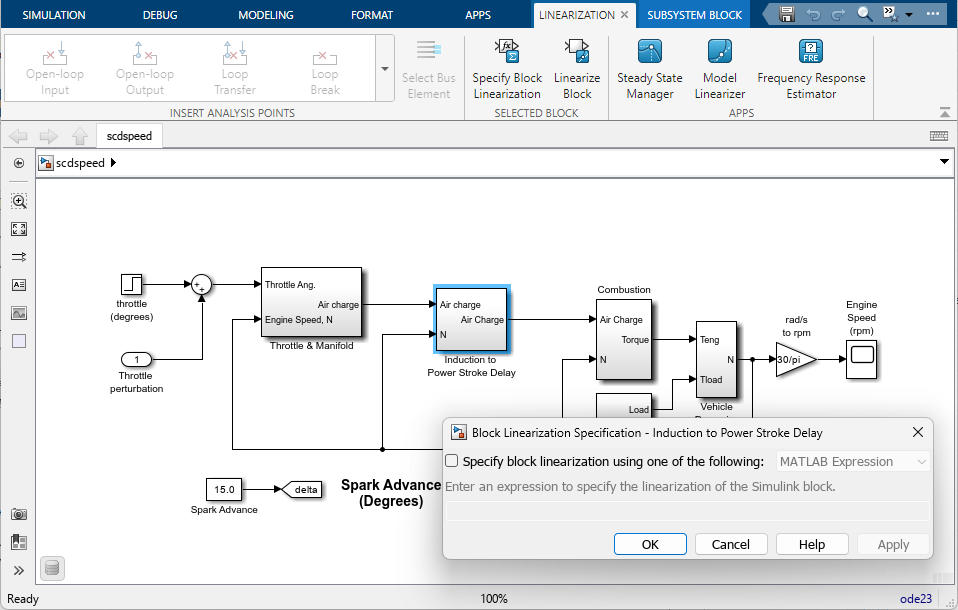Screen dimensions: 958x610
Task: Open the Model Linearizer app
Action: 720,68
